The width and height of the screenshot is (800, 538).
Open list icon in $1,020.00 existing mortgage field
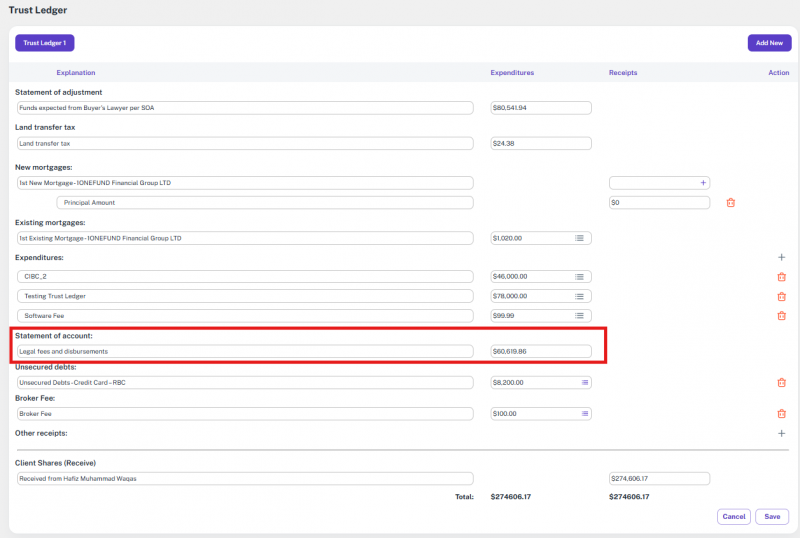[579, 238]
